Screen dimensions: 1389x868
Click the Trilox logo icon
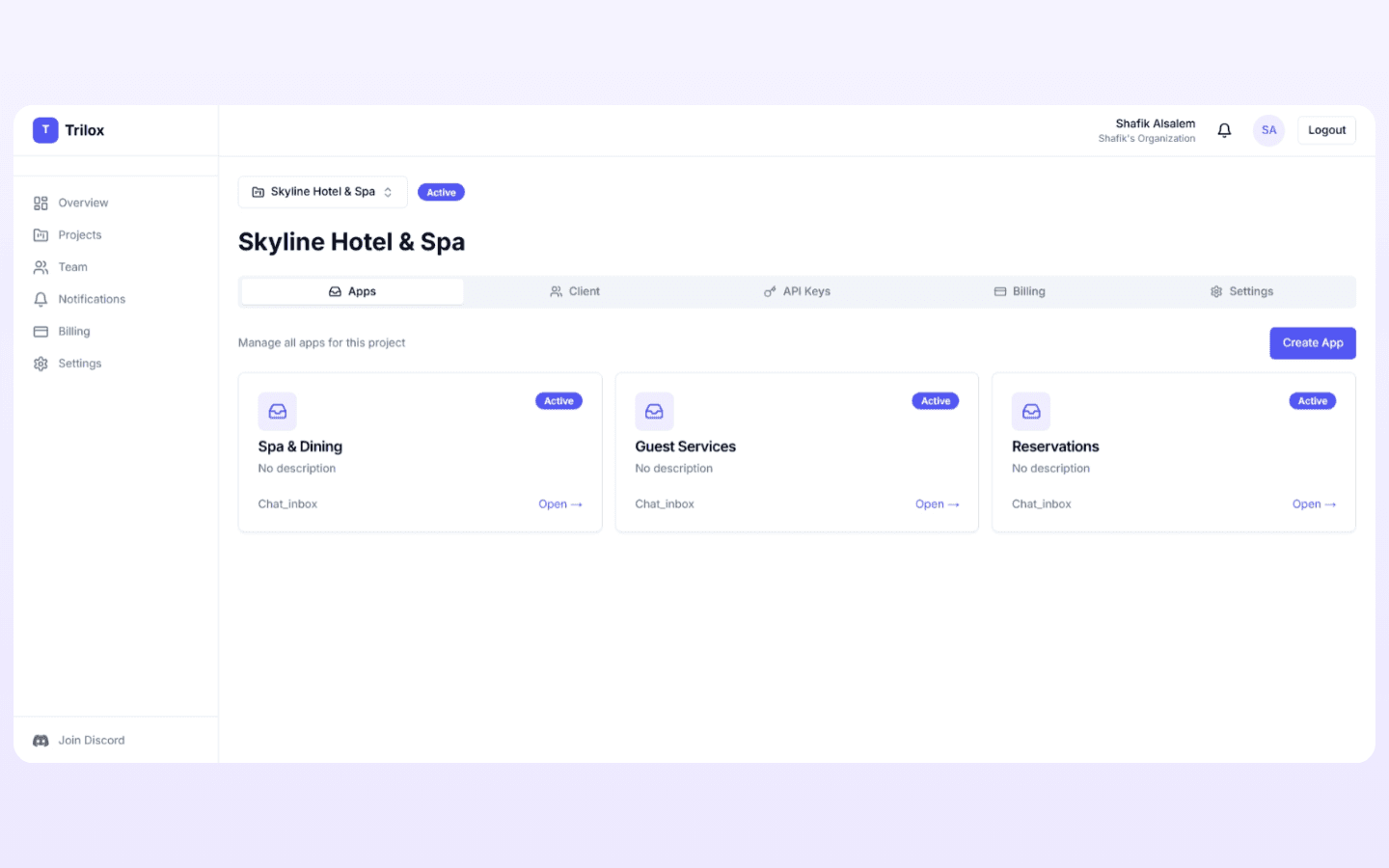tap(45, 129)
